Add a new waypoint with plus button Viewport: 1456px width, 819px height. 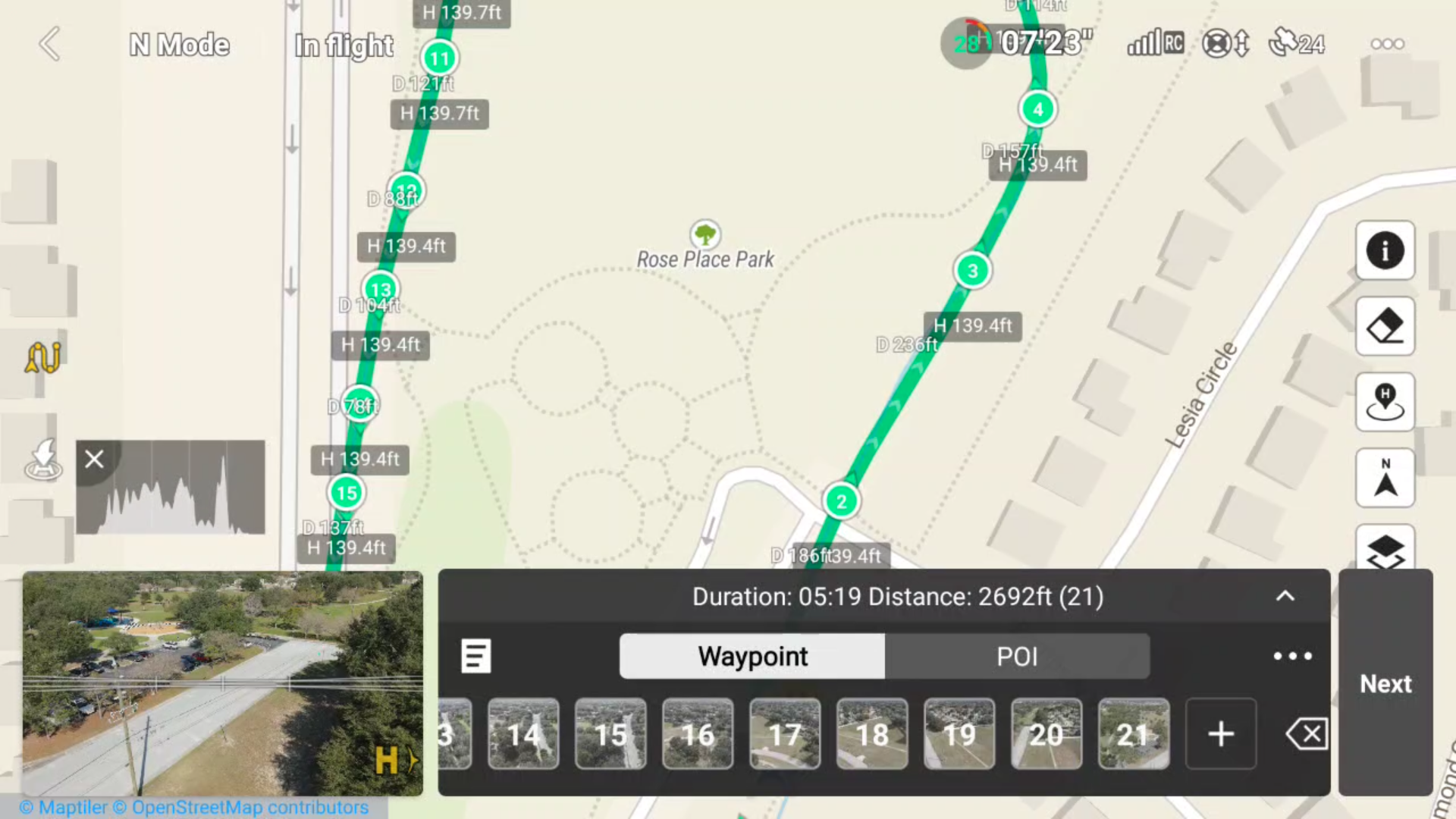click(1221, 734)
